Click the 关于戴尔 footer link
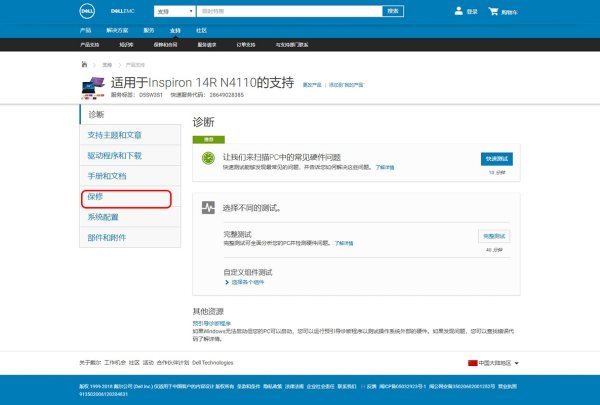 90,363
